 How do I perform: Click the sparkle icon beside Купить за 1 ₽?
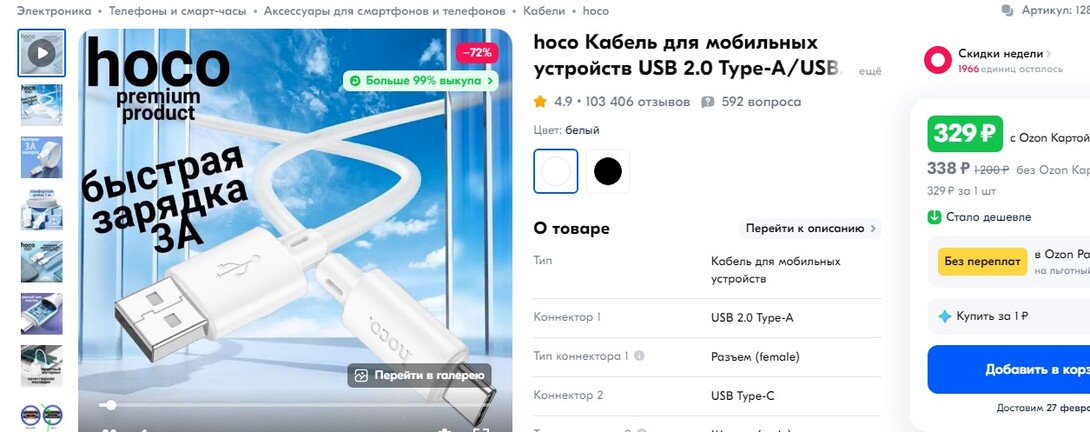945,317
